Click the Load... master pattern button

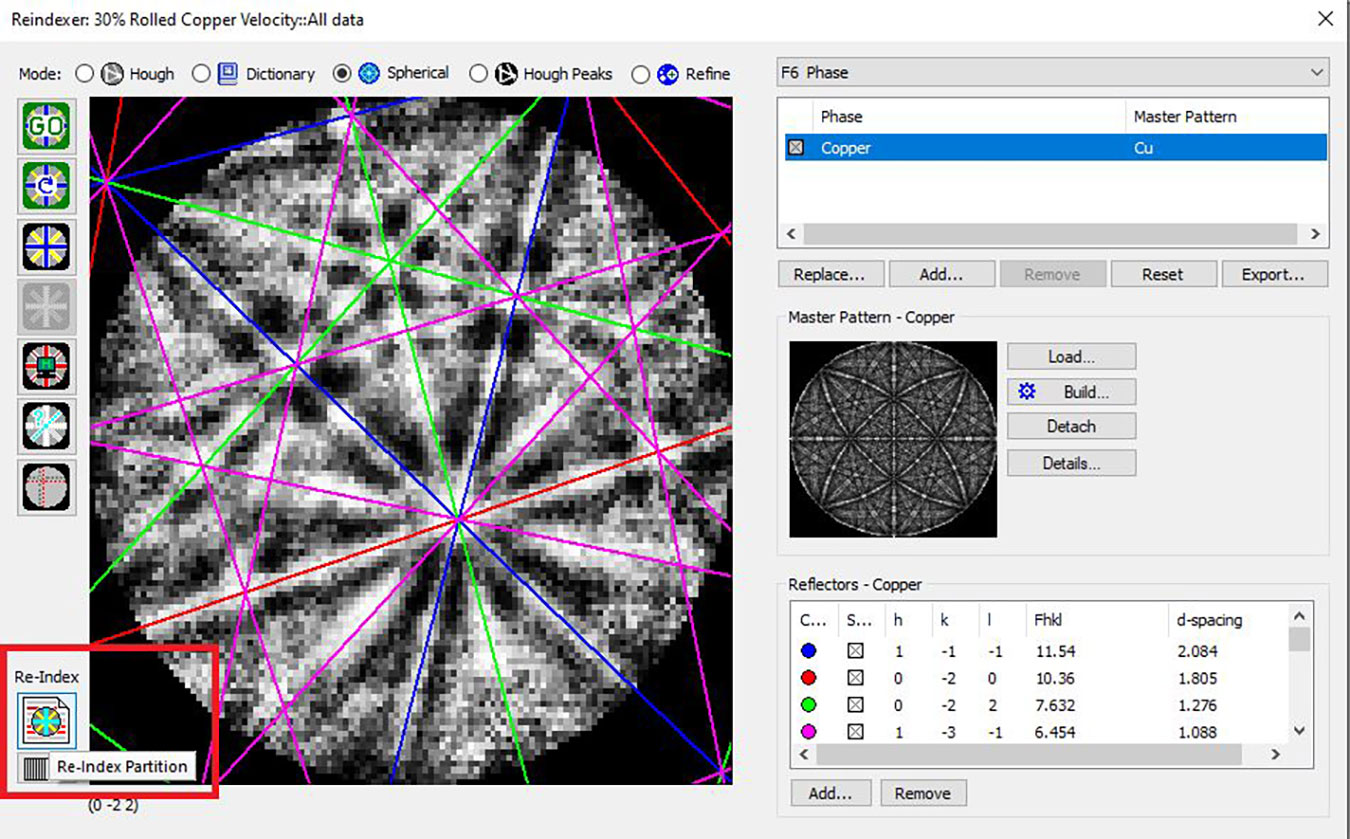(x=1071, y=357)
